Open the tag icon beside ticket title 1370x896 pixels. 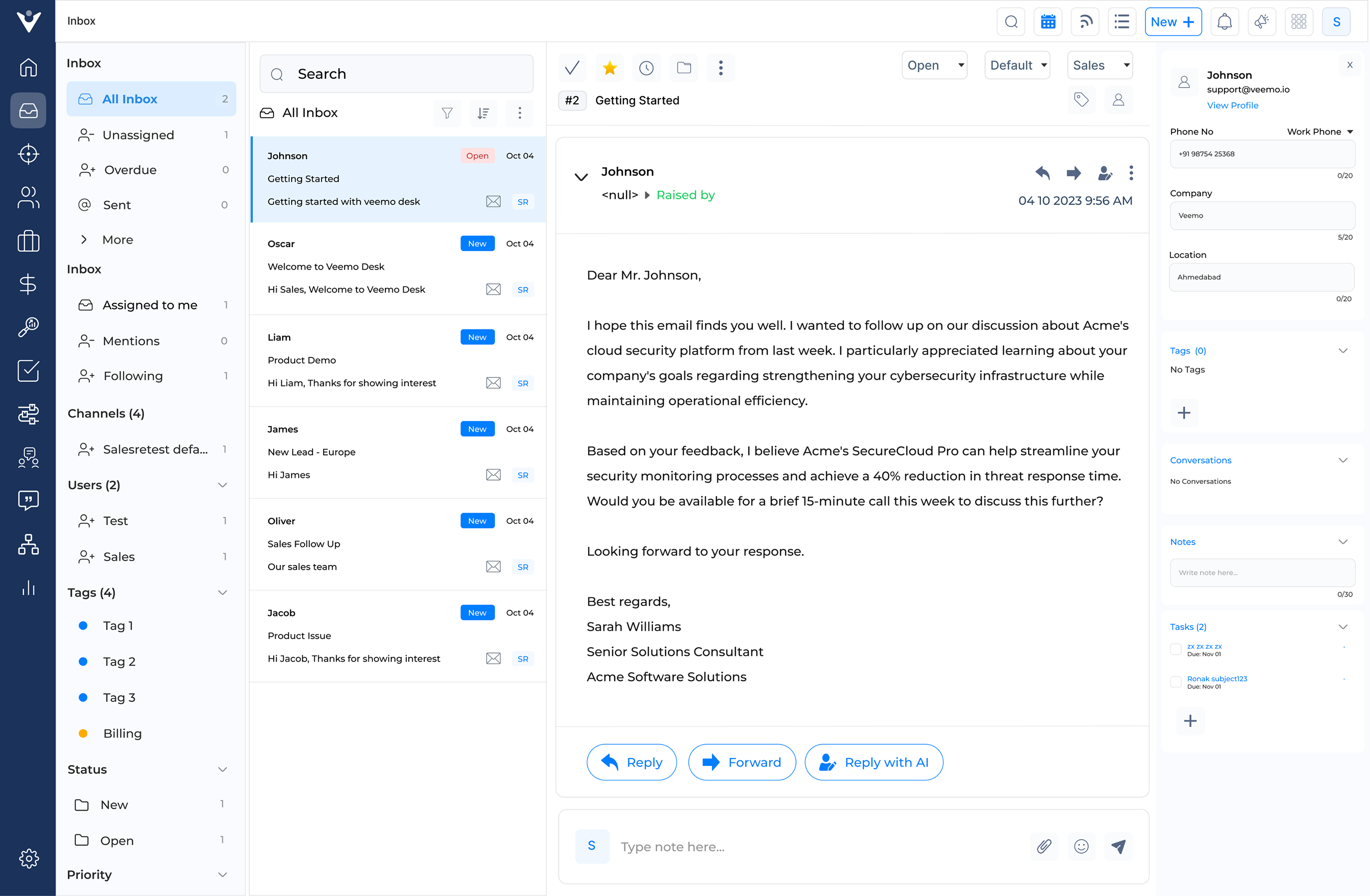click(1081, 100)
